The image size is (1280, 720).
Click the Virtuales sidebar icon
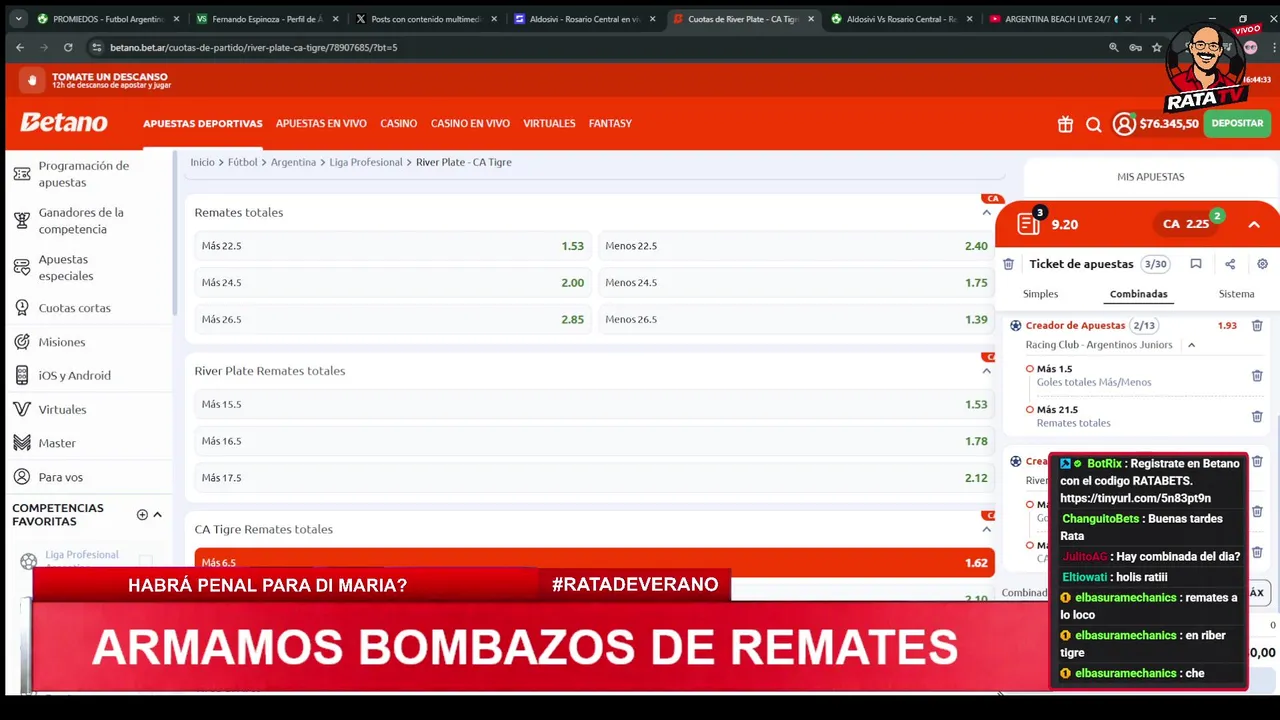[22, 409]
